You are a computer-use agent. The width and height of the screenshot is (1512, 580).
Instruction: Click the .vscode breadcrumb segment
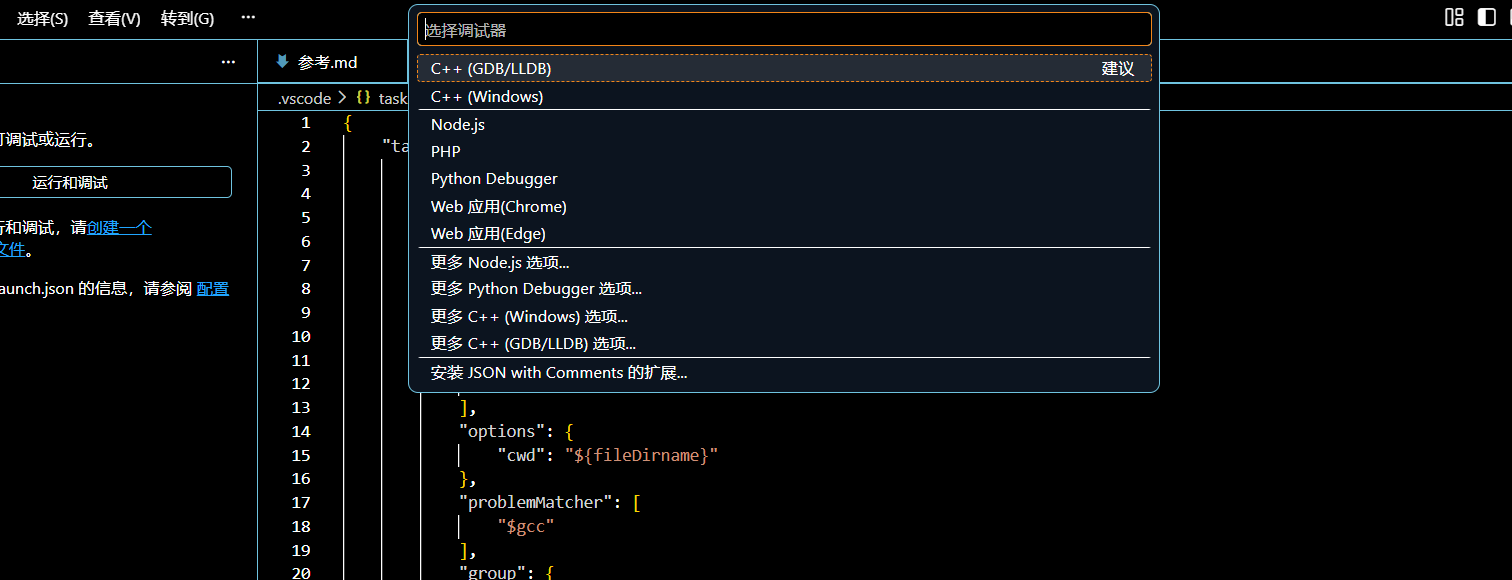[304, 98]
